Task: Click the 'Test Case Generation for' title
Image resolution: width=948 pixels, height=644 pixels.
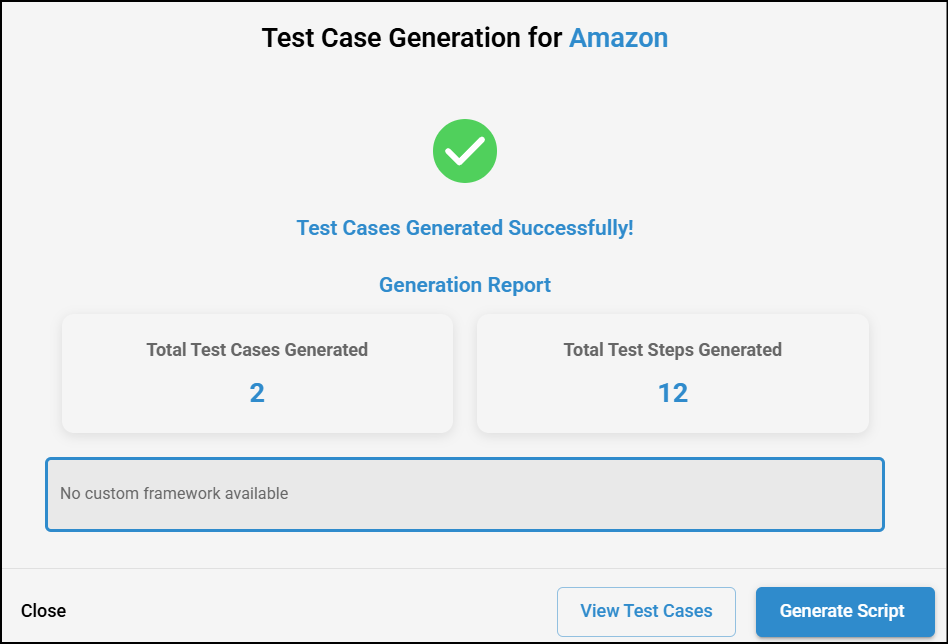Action: click(412, 38)
